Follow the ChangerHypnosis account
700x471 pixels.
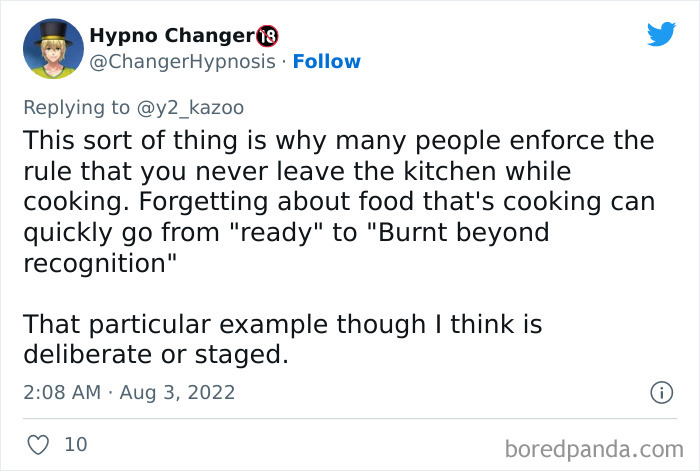[x=326, y=62]
